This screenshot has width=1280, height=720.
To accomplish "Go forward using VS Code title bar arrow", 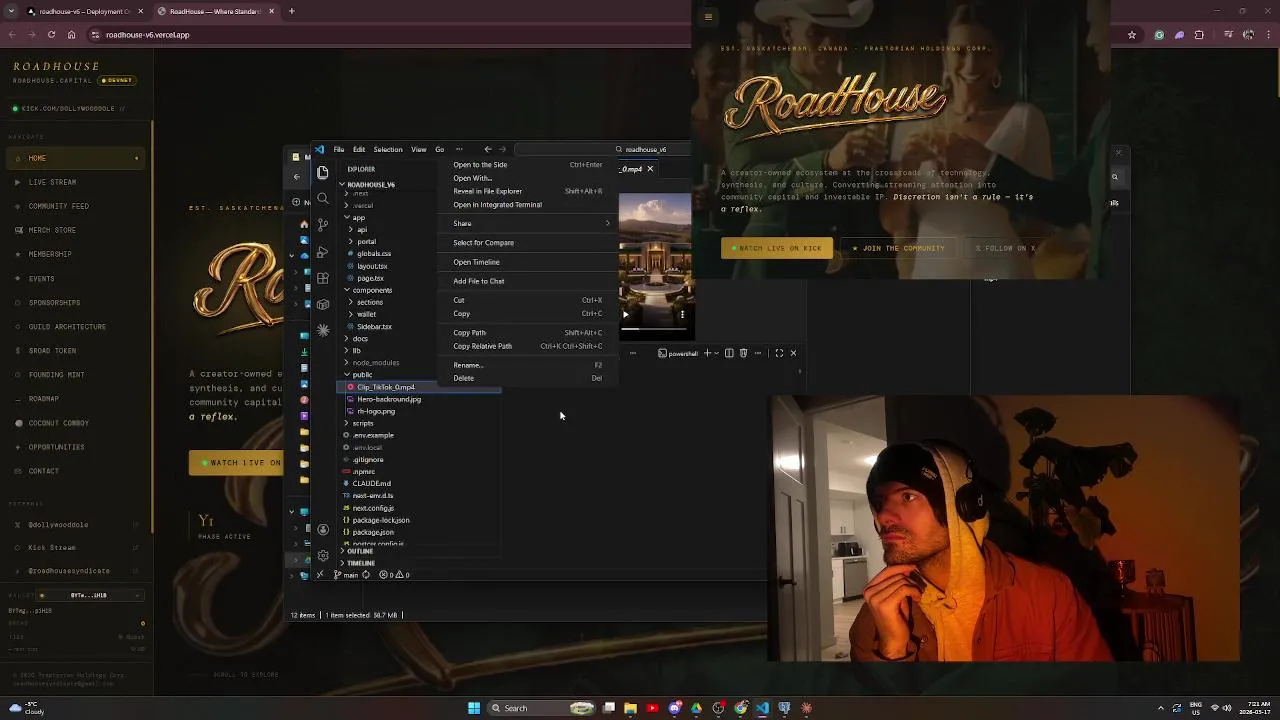I will tap(502, 149).
